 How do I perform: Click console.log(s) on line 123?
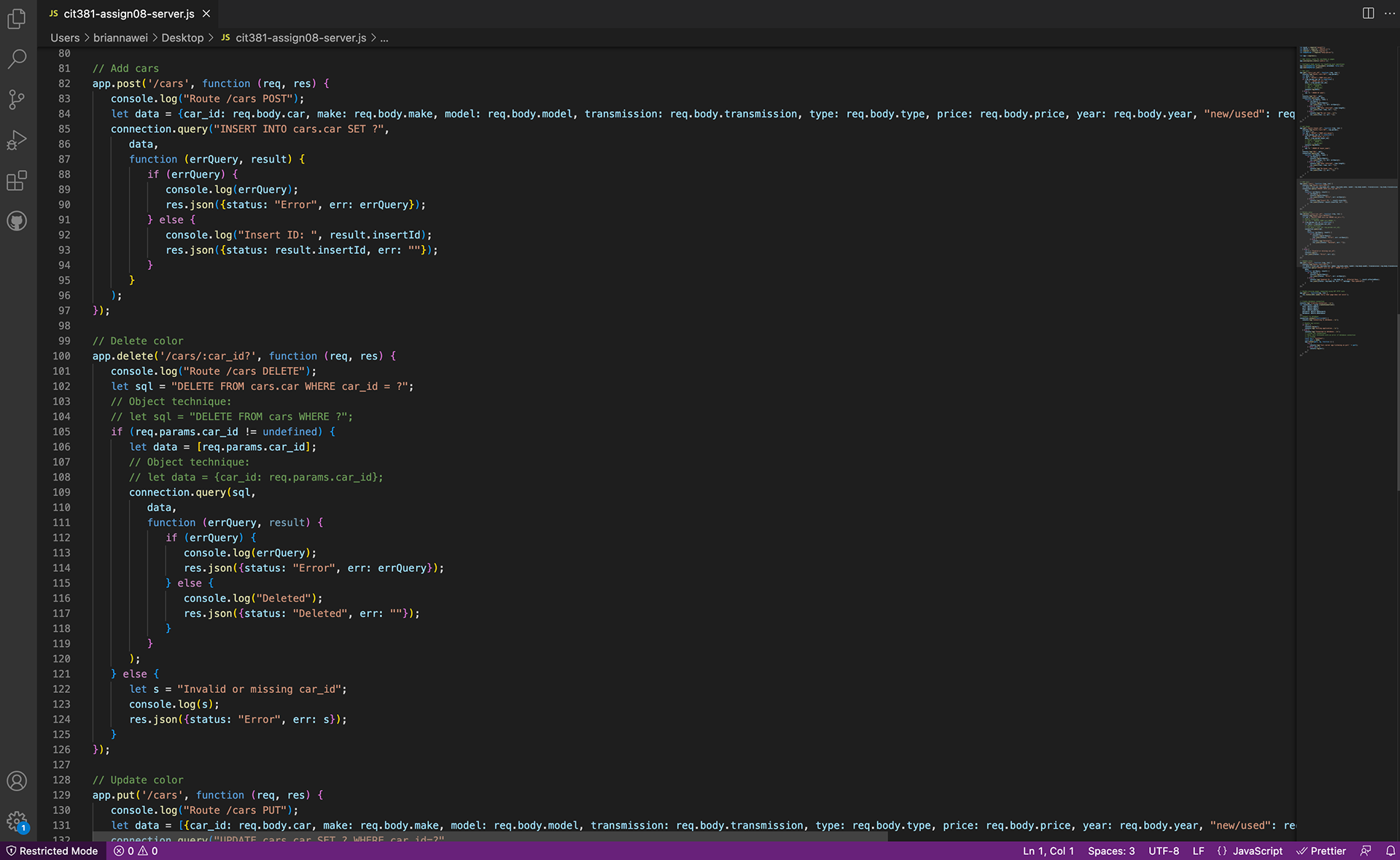click(x=171, y=705)
